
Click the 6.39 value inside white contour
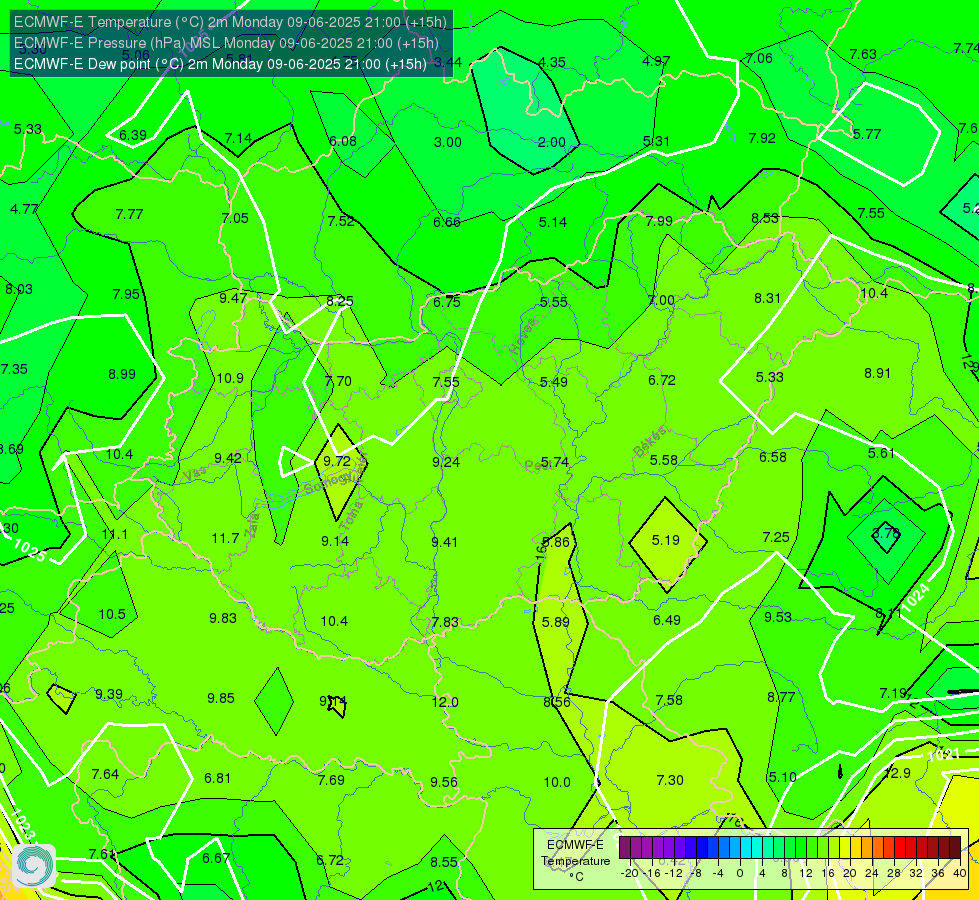click(x=133, y=136)
